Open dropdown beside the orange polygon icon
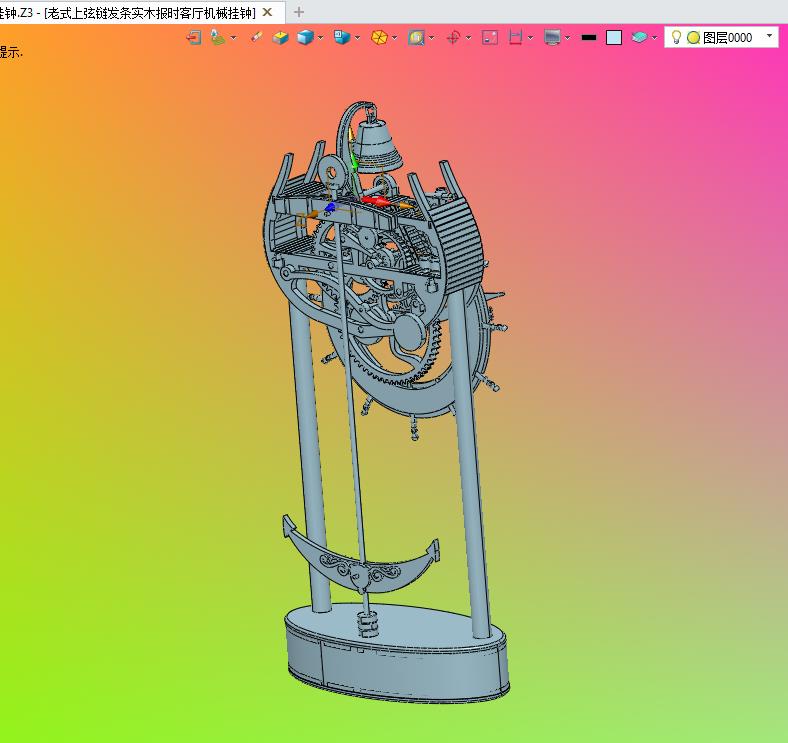 pos(395,38)
